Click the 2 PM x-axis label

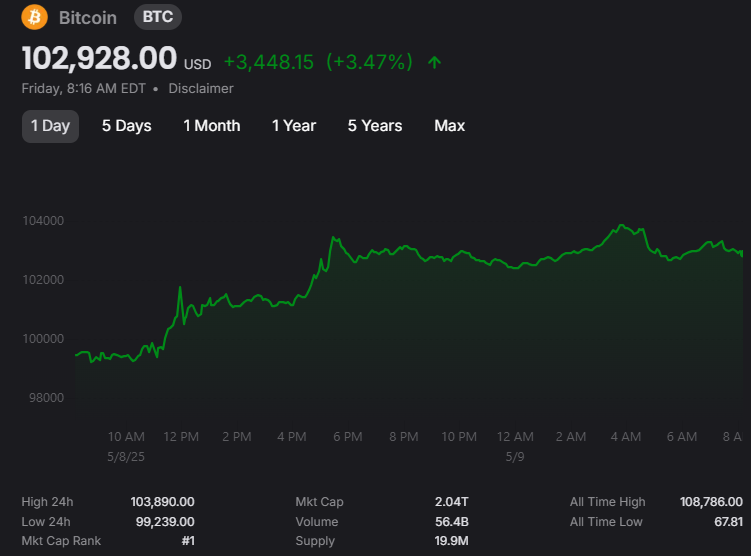[x=237, y=437]
